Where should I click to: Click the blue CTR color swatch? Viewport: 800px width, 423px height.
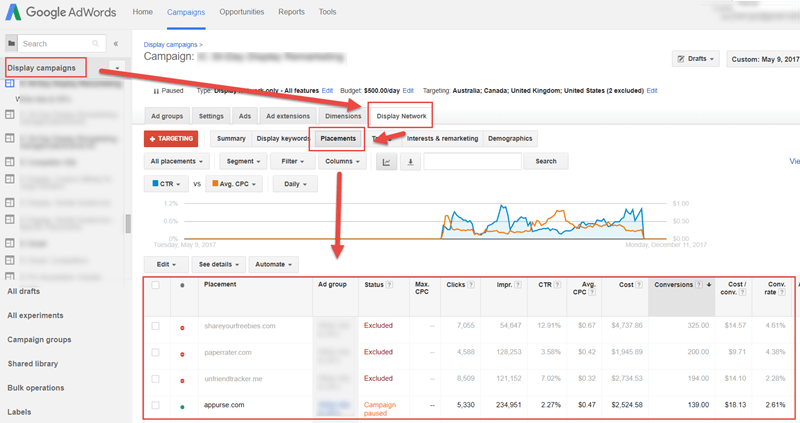click(x=155, y=184)
